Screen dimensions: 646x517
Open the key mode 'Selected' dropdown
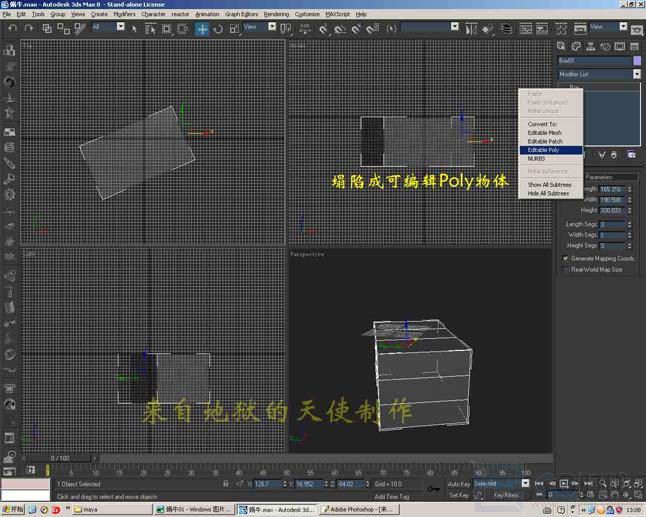point(525,483)
